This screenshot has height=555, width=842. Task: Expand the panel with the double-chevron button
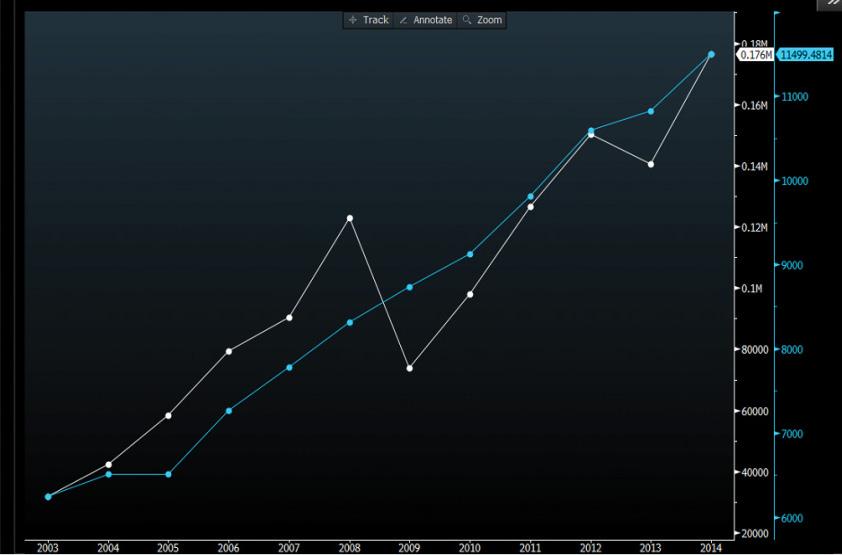832,4
